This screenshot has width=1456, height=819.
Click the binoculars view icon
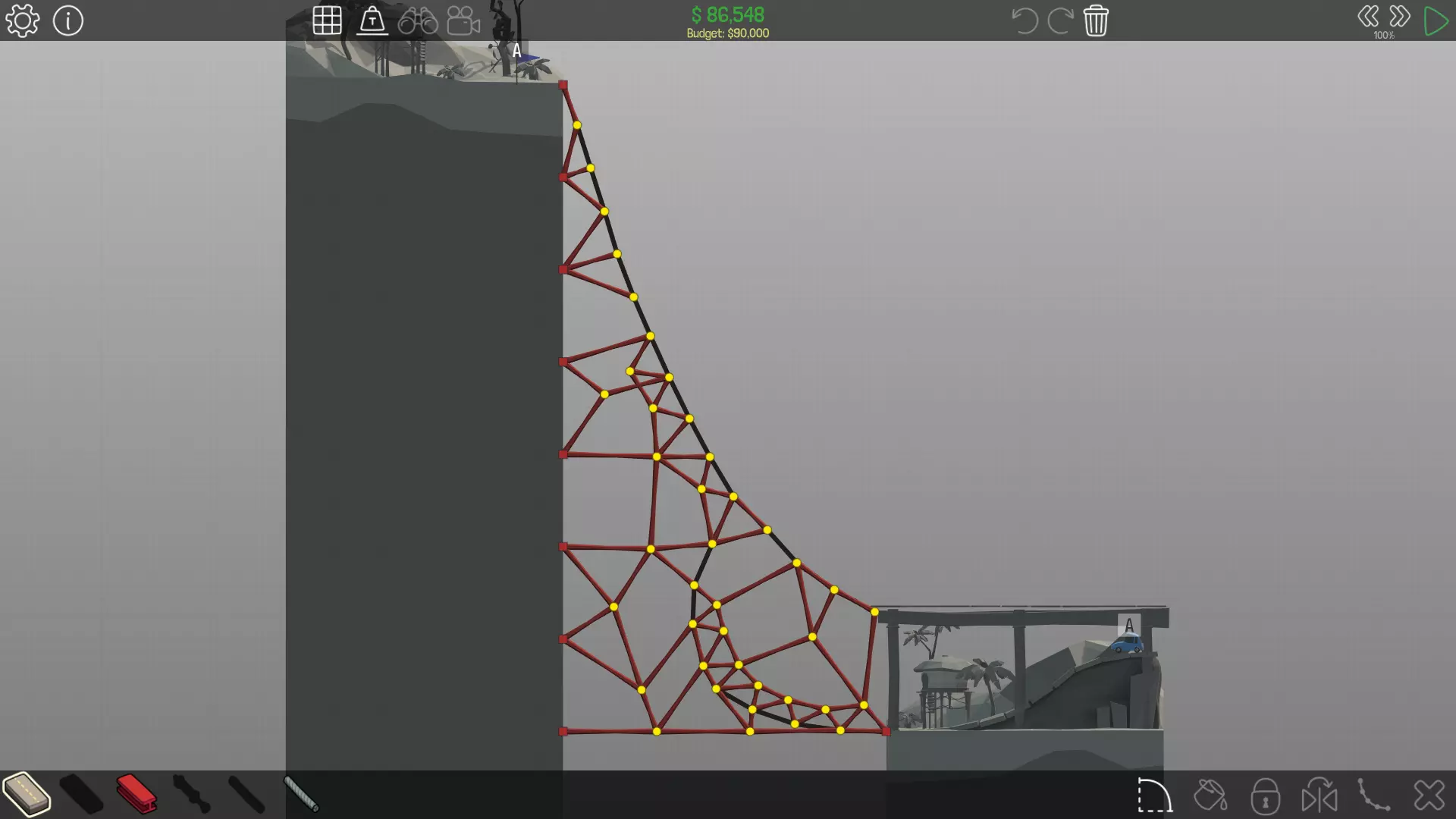click(418, 20)
